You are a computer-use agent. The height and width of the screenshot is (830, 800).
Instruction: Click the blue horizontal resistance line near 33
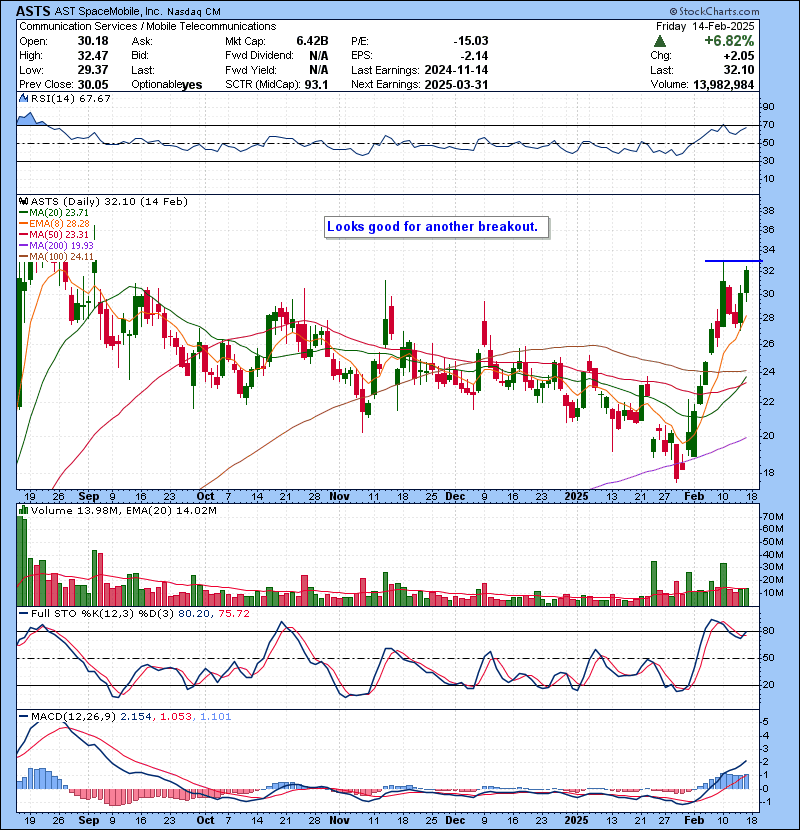pyautogui.click(x=733, y=261)
